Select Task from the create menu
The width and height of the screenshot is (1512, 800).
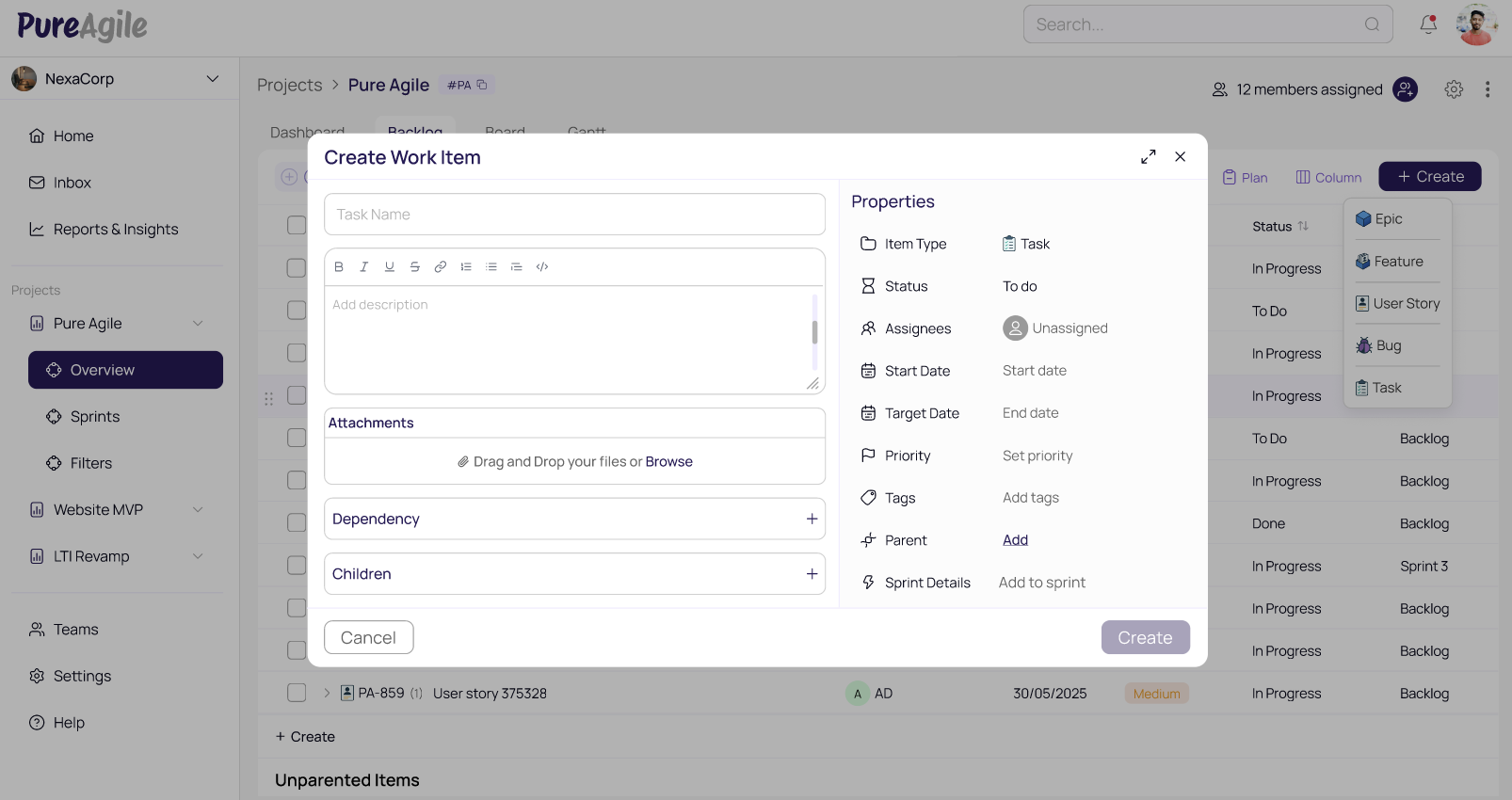click(x=1379, y=388)
